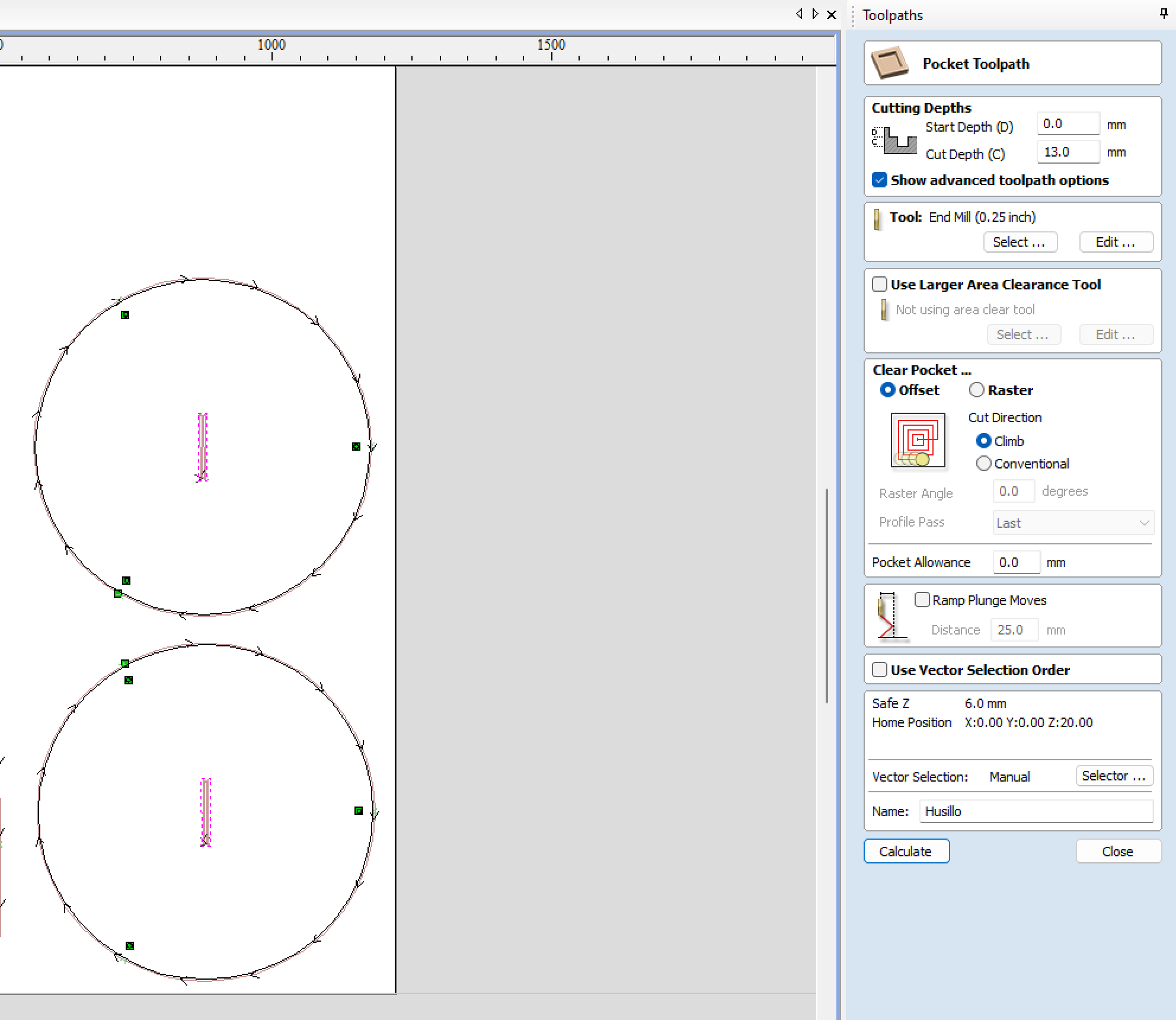This screenshot has width=1176, height=1020.
Task: Select the slot vector in lower circle
Action: tap(206, 812)
